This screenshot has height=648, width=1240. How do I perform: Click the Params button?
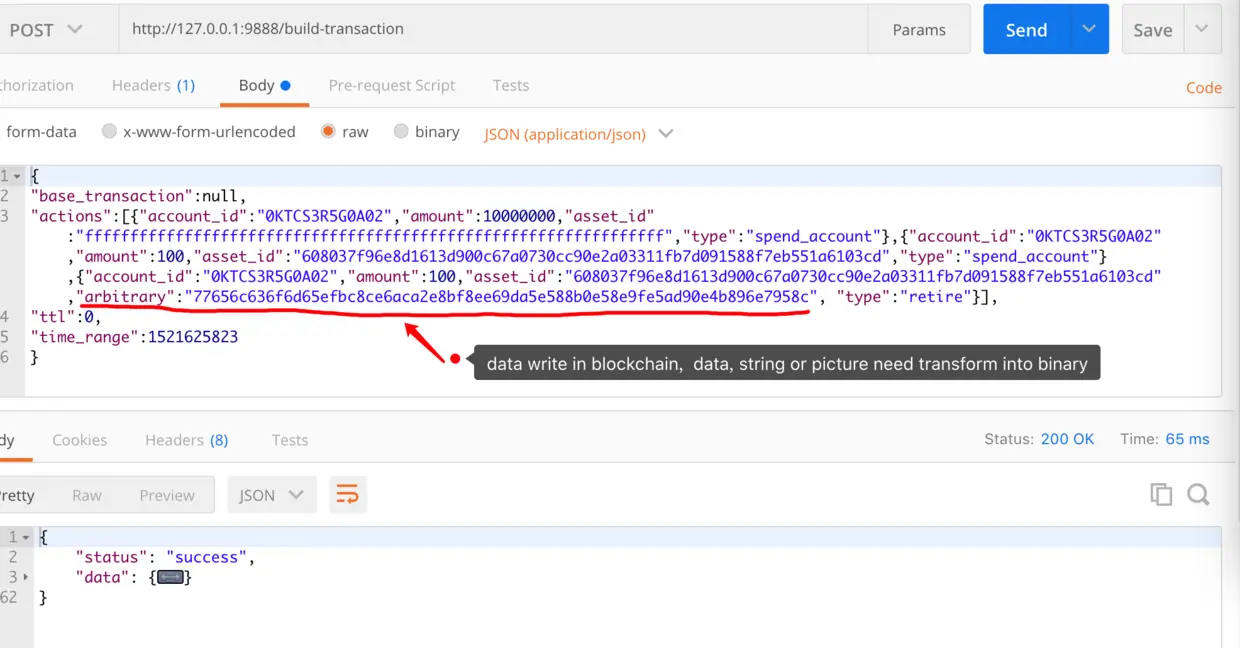tap(919, 30)
